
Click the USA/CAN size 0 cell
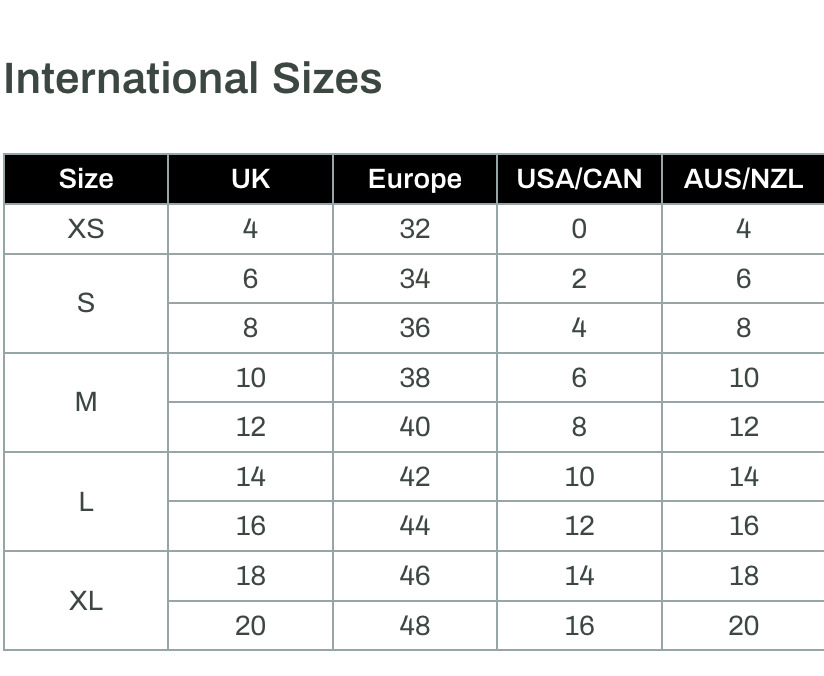click(579, 229)
